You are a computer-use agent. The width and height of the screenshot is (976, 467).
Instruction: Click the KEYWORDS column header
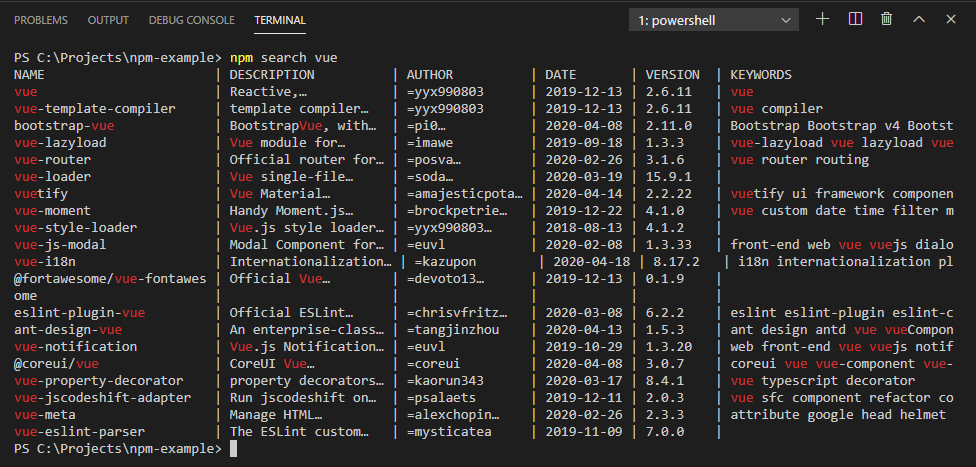pos(761,75)
